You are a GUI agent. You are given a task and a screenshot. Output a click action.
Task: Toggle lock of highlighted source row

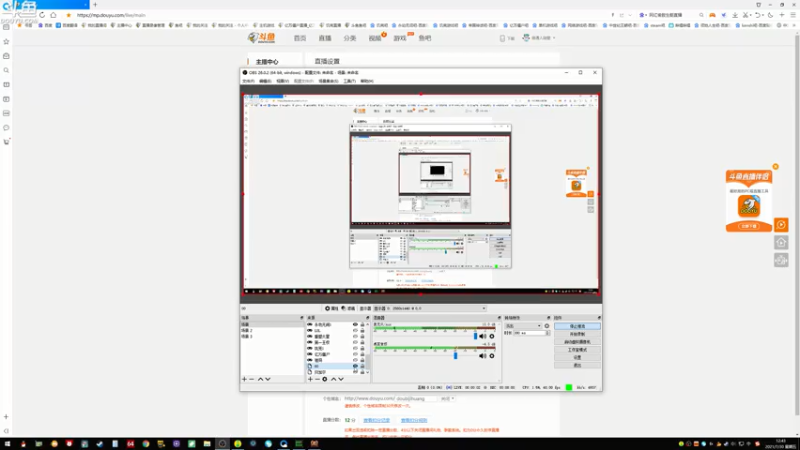(362, 366)
